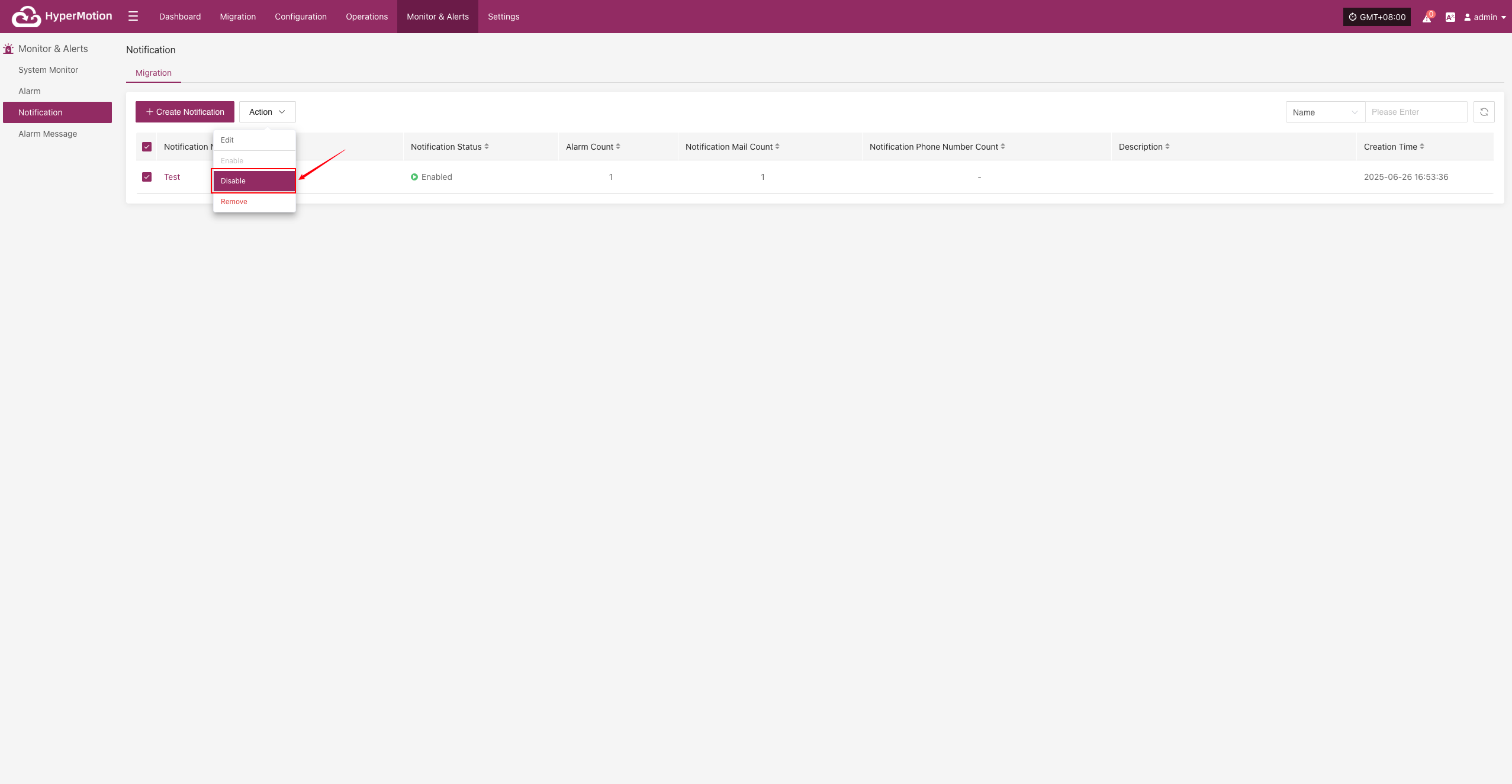
Task: Click the GMT+08:00 timezone indicator
Action: point(1377,17)
